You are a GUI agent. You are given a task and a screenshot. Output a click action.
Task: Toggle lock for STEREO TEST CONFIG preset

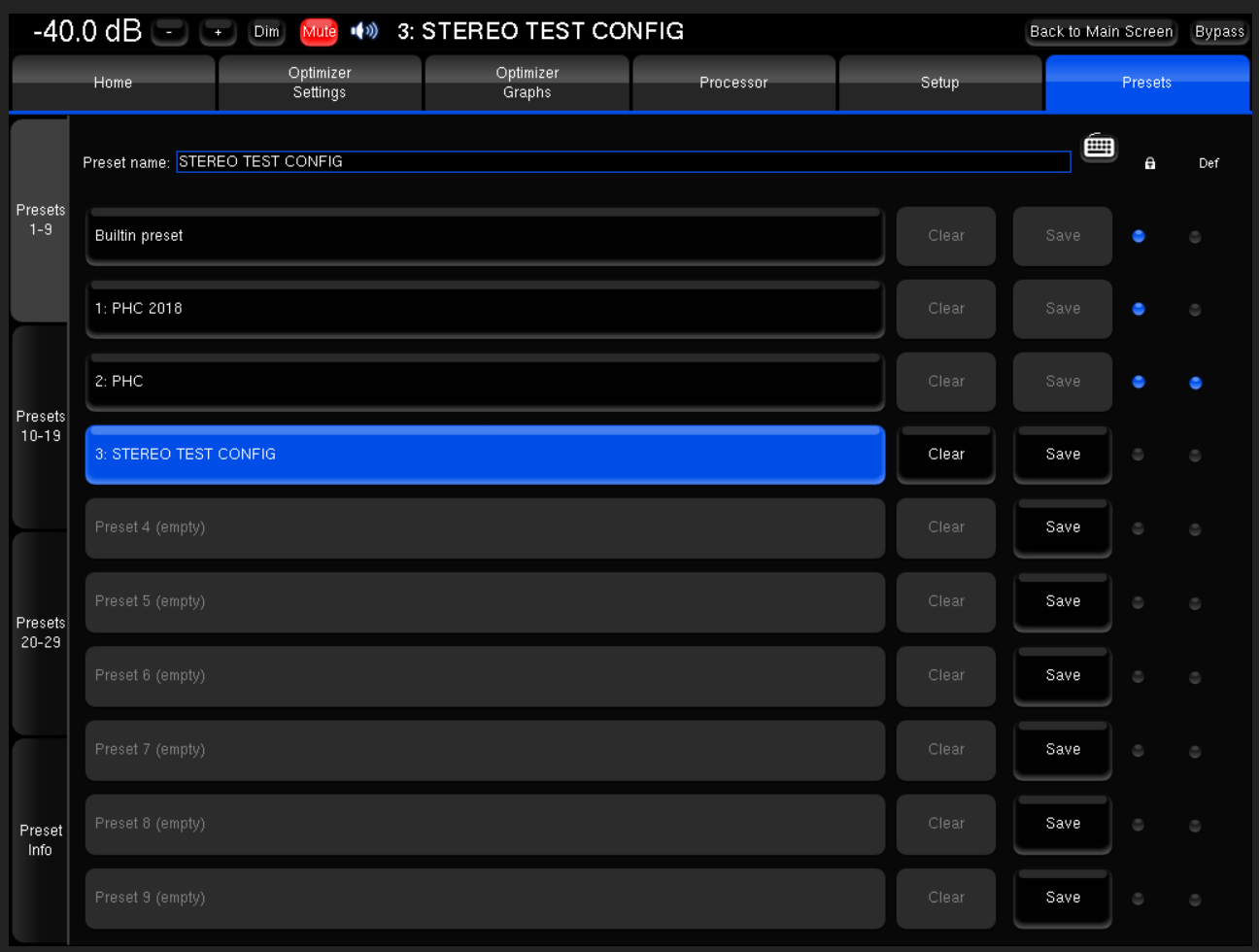(x=1139, y=455)
